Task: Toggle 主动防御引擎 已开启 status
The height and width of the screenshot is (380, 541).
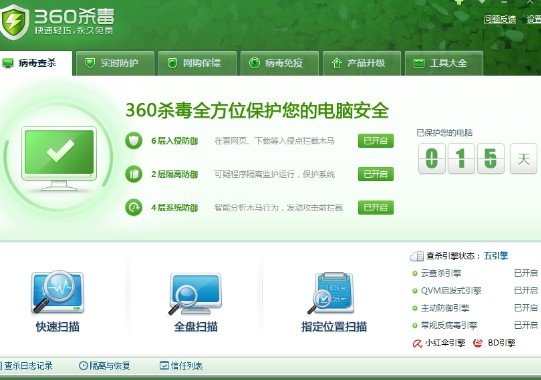Action: (x=526, y=308)
